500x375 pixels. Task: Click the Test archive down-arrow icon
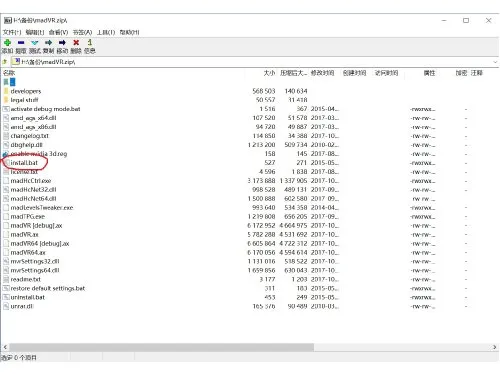pos(35,43)
